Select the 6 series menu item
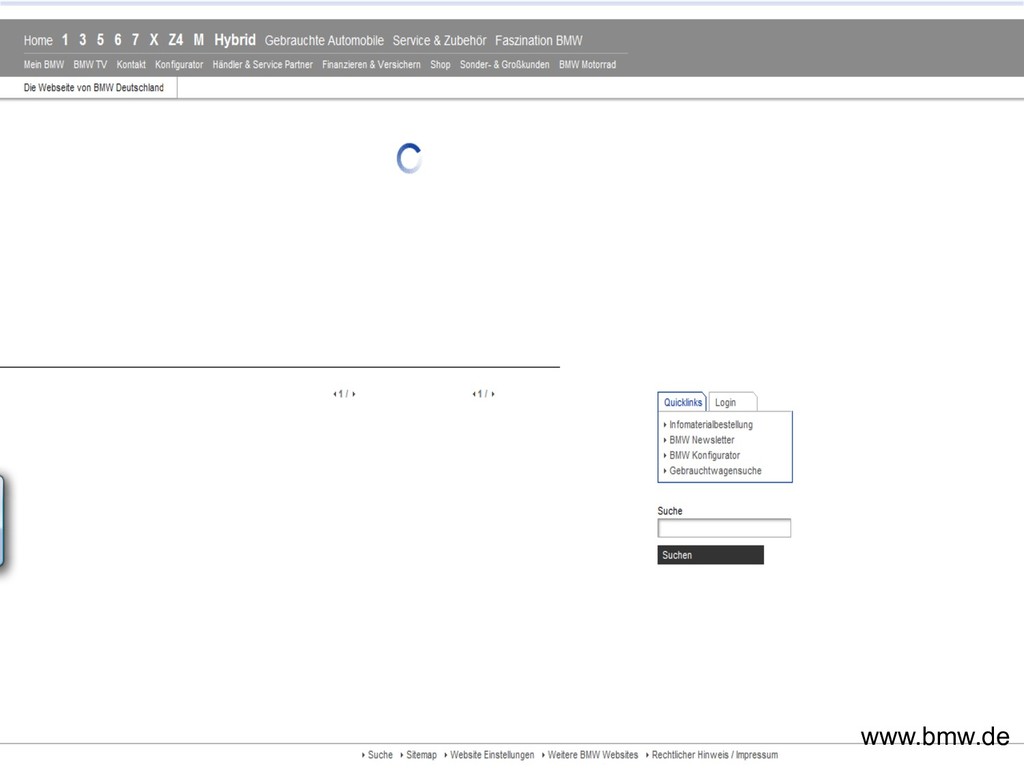 coord(118,40)
